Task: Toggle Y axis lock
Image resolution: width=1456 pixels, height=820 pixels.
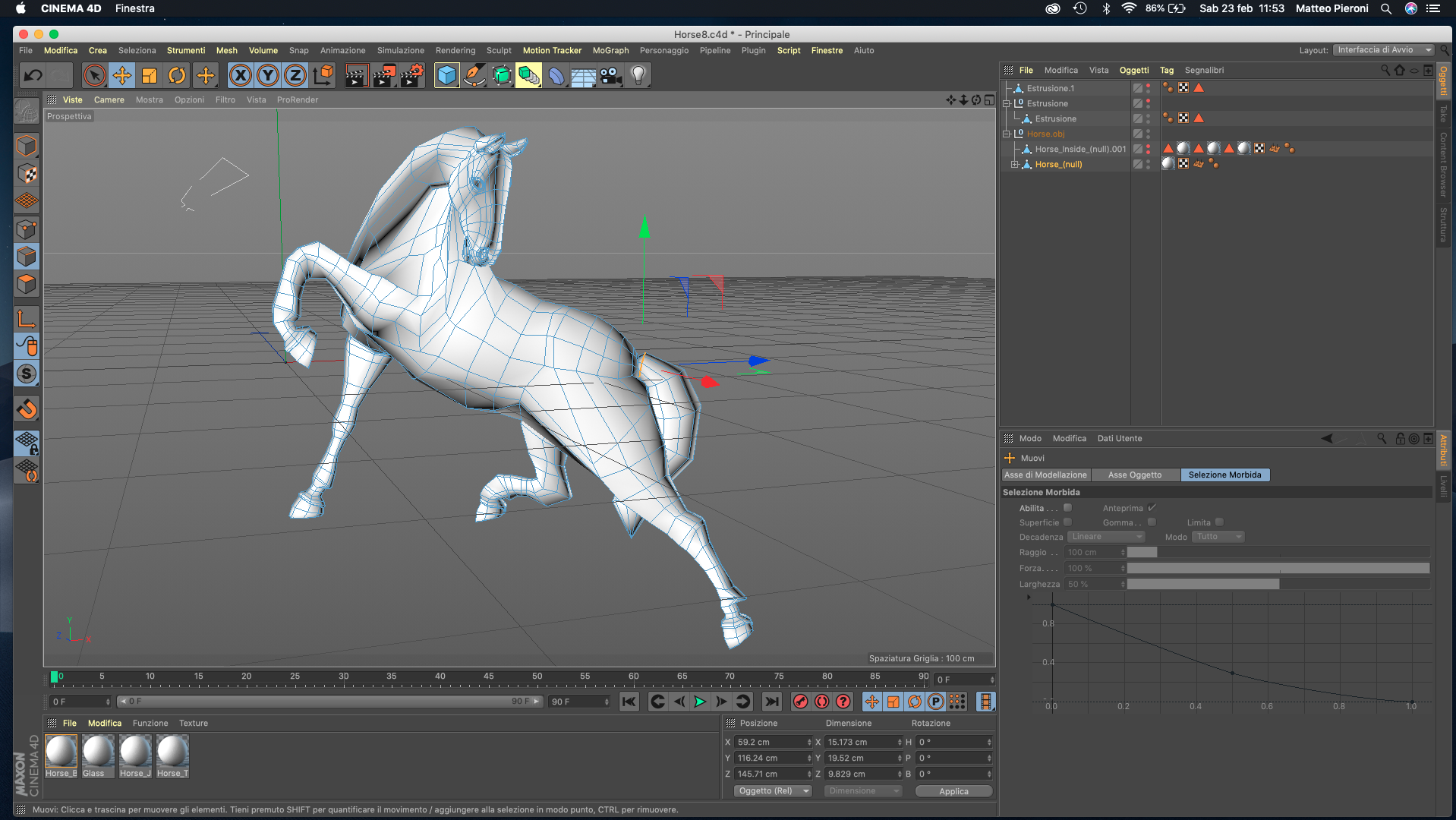Action: [x=268, y=75]
